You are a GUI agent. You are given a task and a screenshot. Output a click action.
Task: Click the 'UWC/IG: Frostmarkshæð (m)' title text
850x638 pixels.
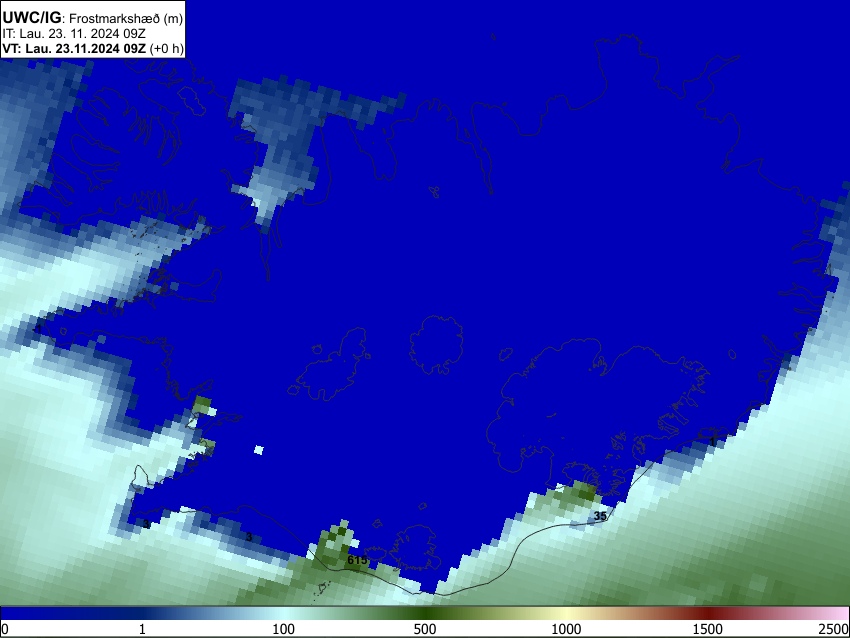click(x=93, y=18)
